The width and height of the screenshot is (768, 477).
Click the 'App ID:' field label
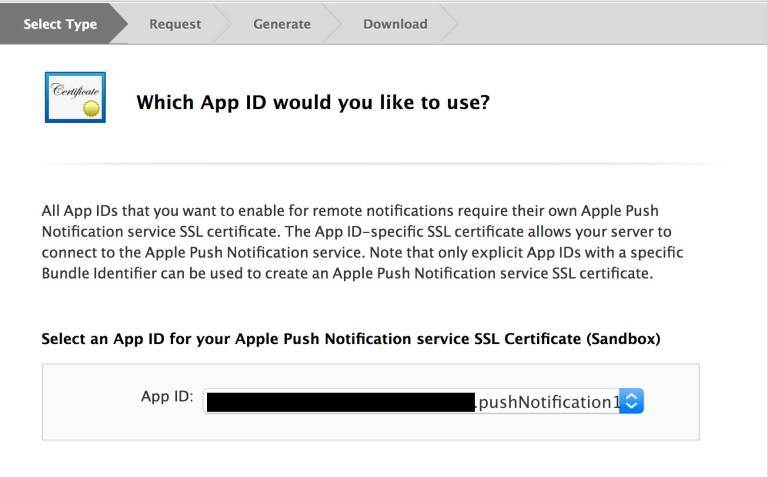point(167,396)
